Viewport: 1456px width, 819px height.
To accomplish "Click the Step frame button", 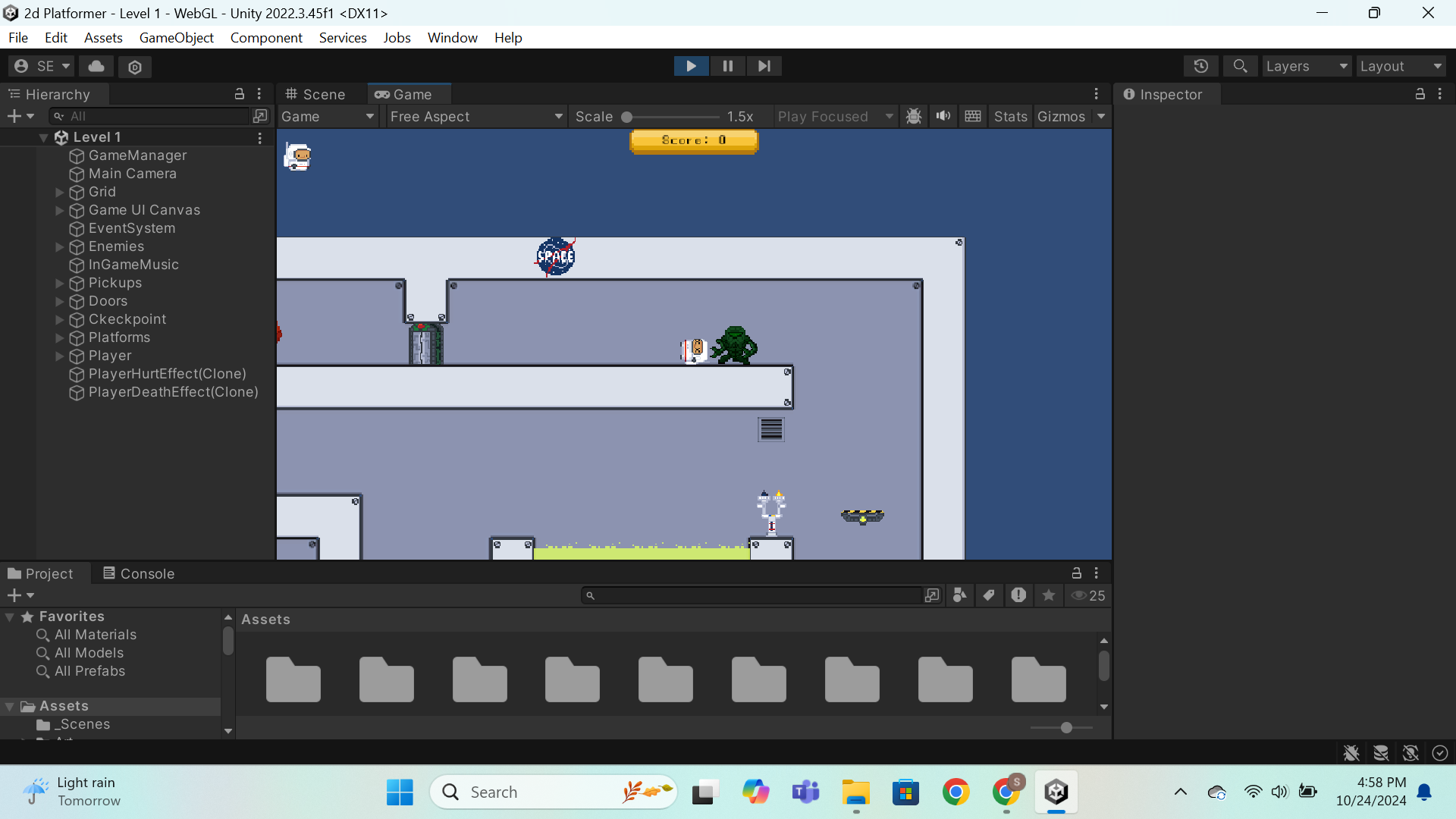I will pos(764,66).
